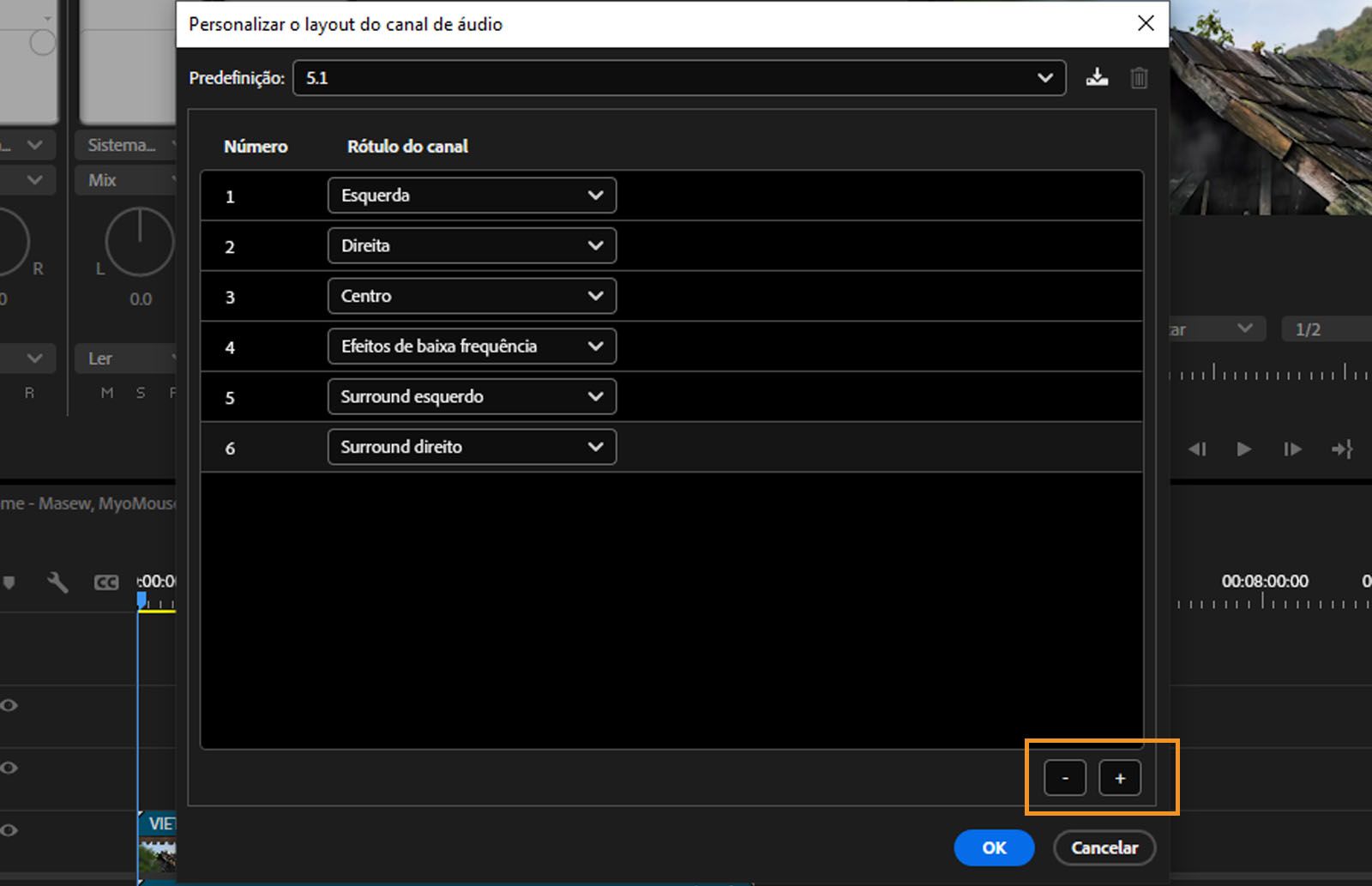Viewport: 1372px width, 886px height.
Task: Dismiss the dialog with Cancelar
Action: 1104,847
